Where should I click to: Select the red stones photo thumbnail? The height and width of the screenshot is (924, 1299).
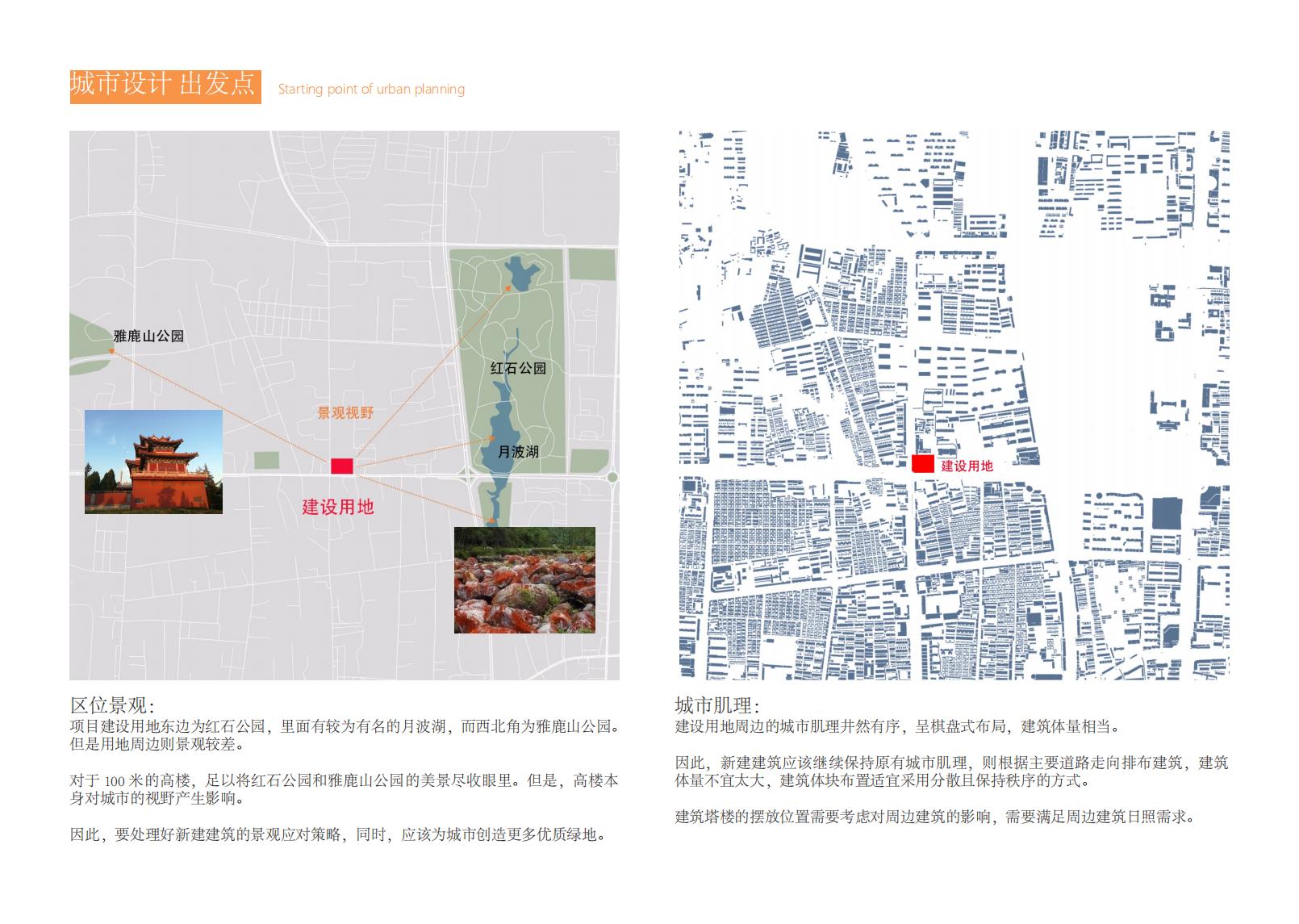pos(524,579)
